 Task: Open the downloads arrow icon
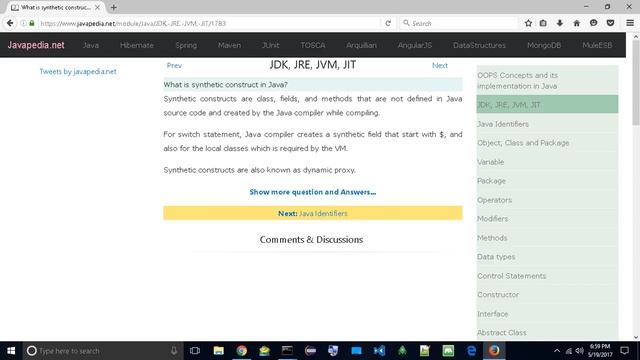tap(560, 23)
